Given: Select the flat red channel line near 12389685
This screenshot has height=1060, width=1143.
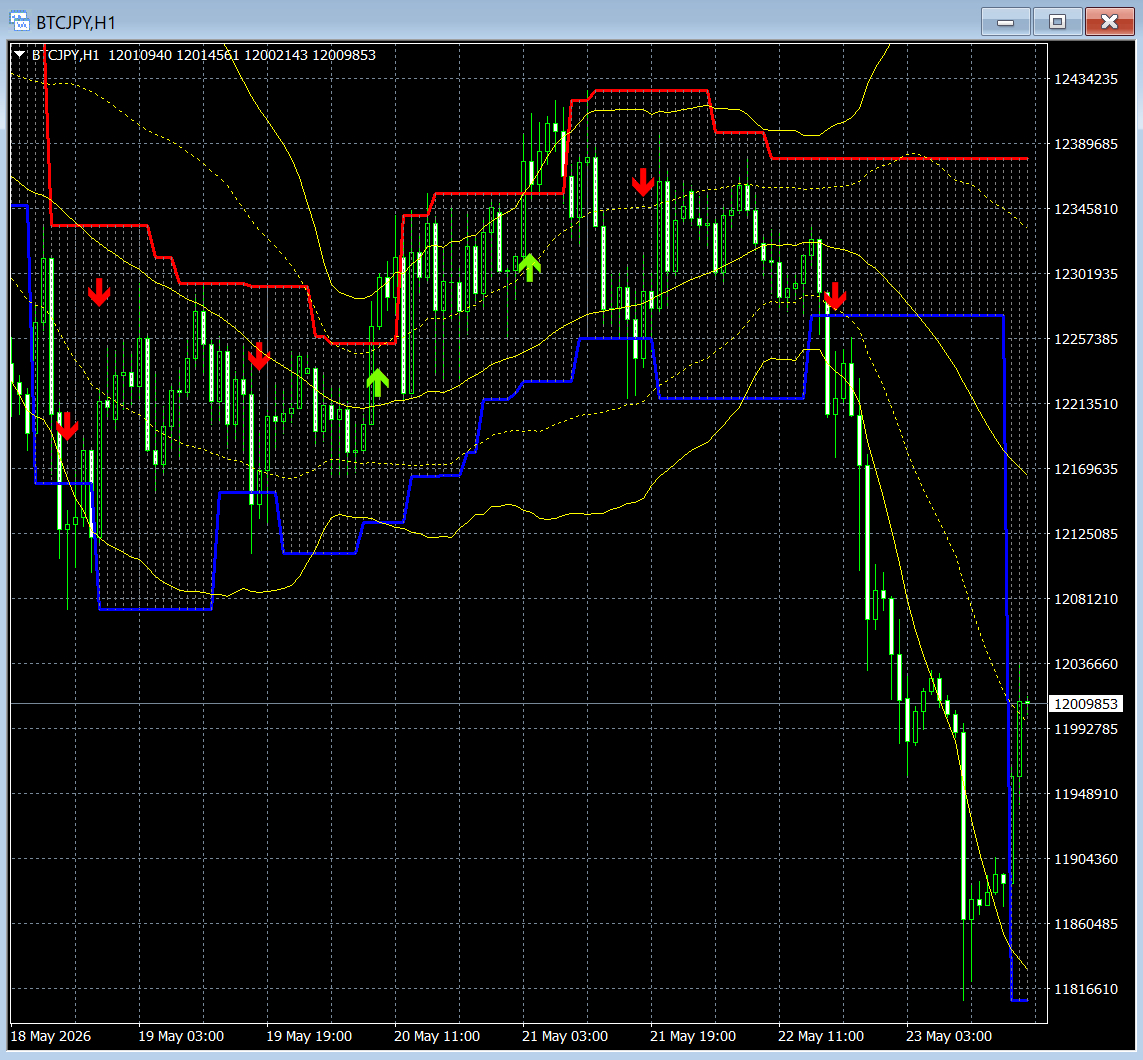Looking at the screenshot, I should 900,158.
